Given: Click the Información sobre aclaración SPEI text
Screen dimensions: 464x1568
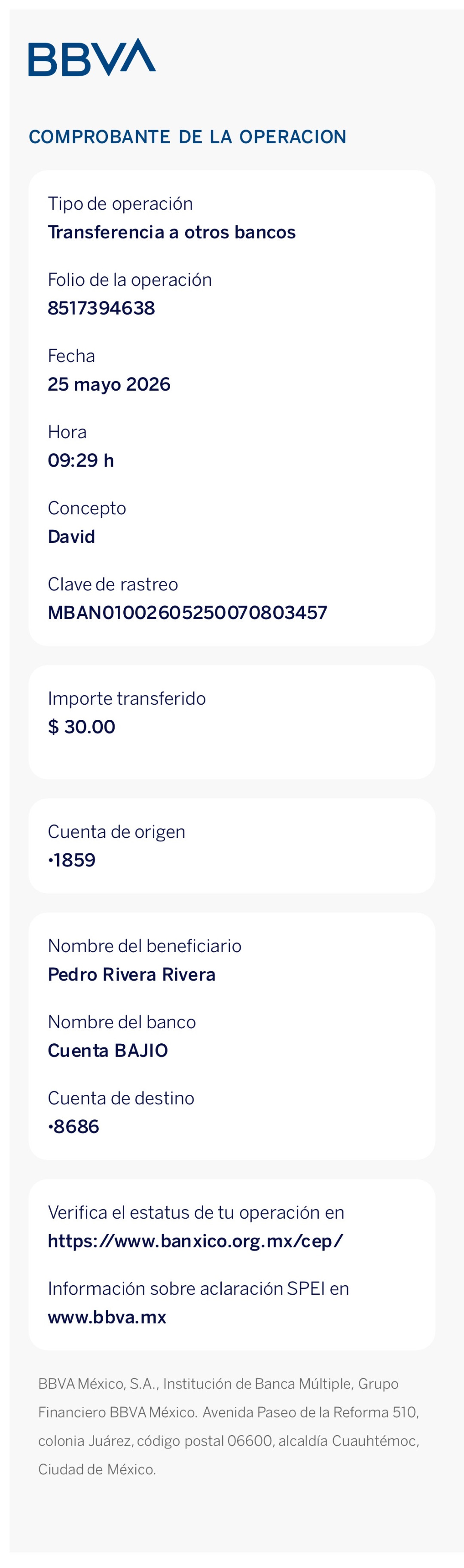Looking at the screenshot, I should tap(198, 1289).
